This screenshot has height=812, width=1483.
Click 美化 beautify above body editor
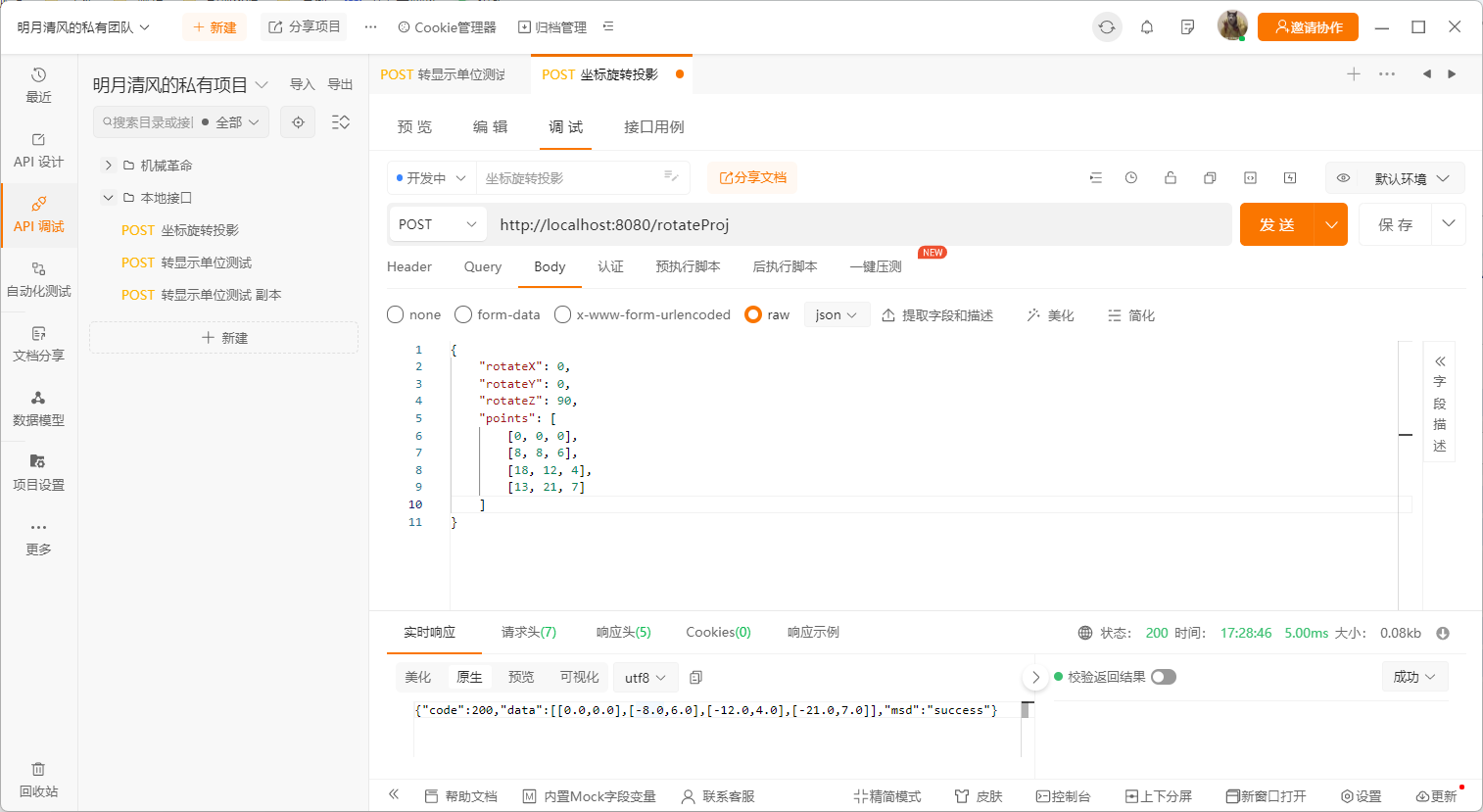point(1050,315)
